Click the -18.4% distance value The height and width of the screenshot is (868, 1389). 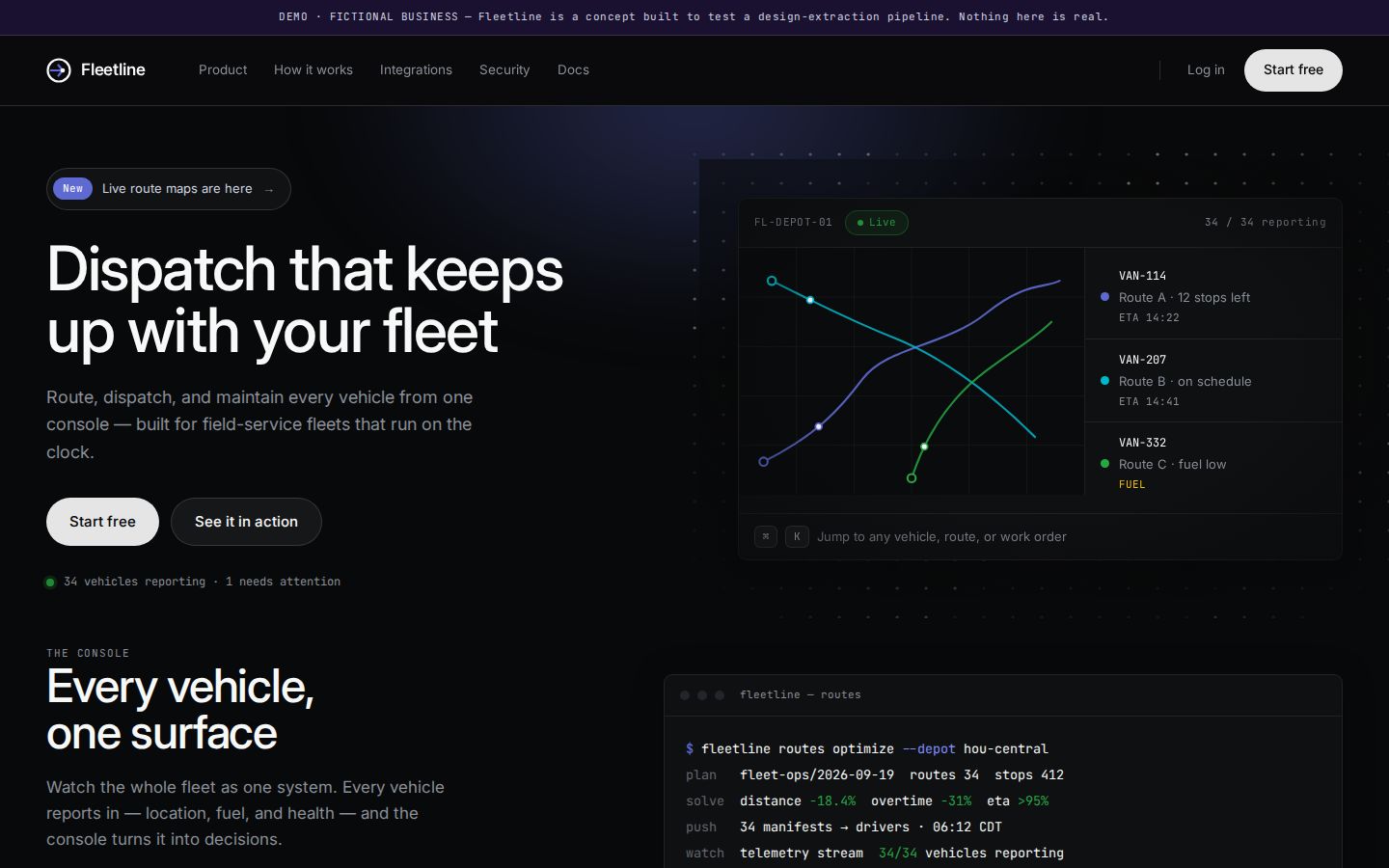832,801
